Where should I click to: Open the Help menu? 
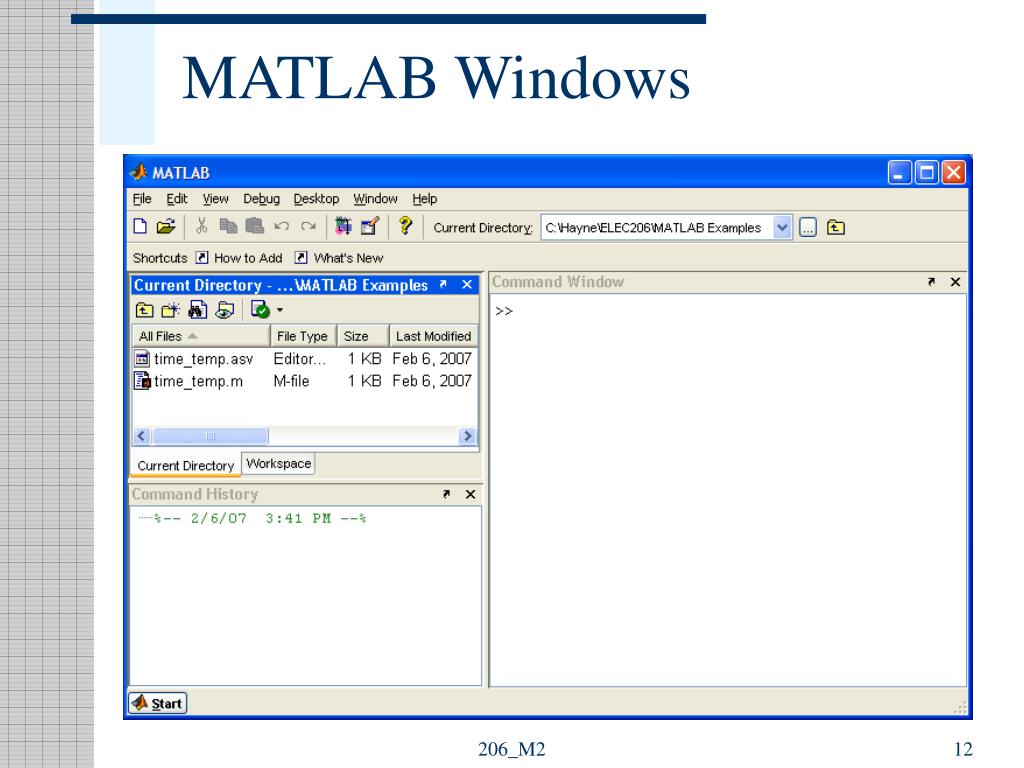[424, 199]
